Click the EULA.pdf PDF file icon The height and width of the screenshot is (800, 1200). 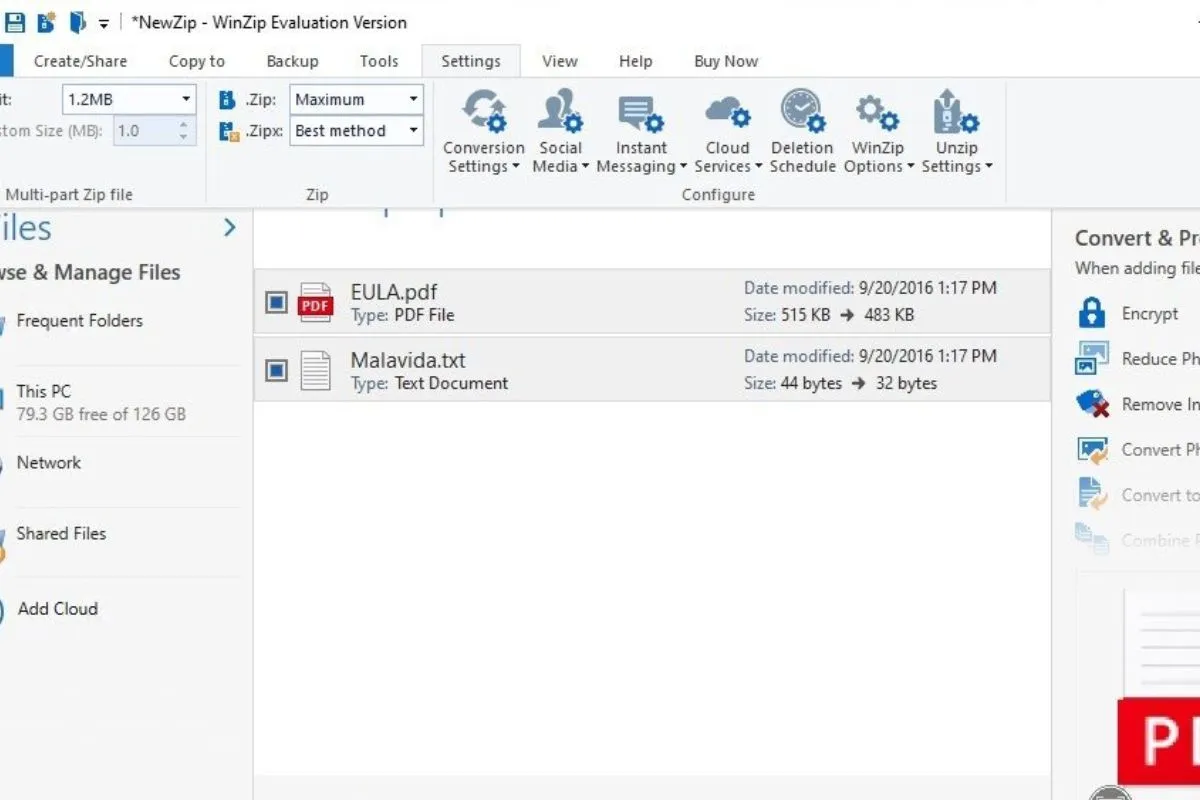point(316,303)
